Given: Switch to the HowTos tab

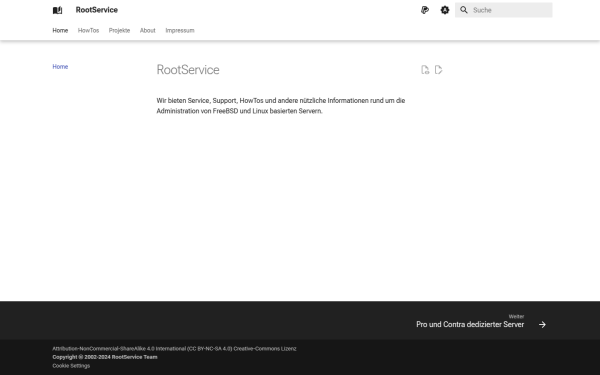Looking at the screenshot, I should point(88,30).
